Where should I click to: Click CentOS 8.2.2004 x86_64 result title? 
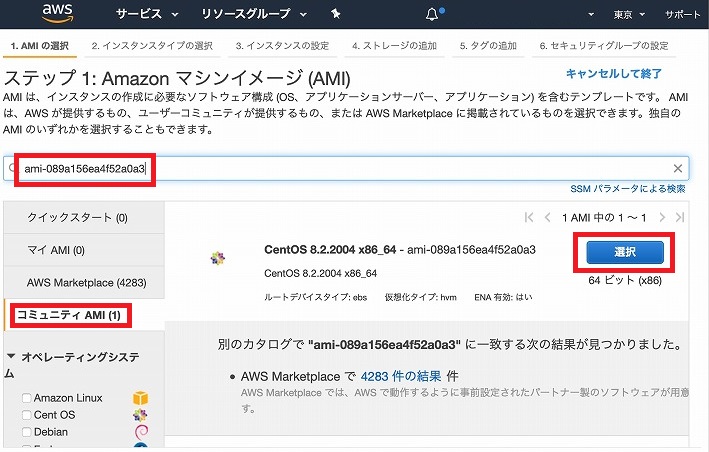330,250
